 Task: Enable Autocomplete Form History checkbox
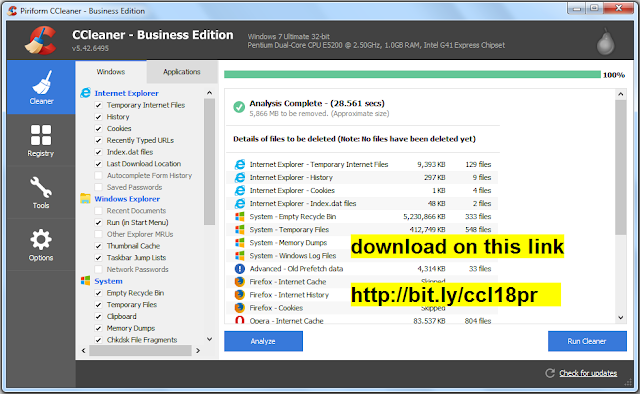point(98,176)
